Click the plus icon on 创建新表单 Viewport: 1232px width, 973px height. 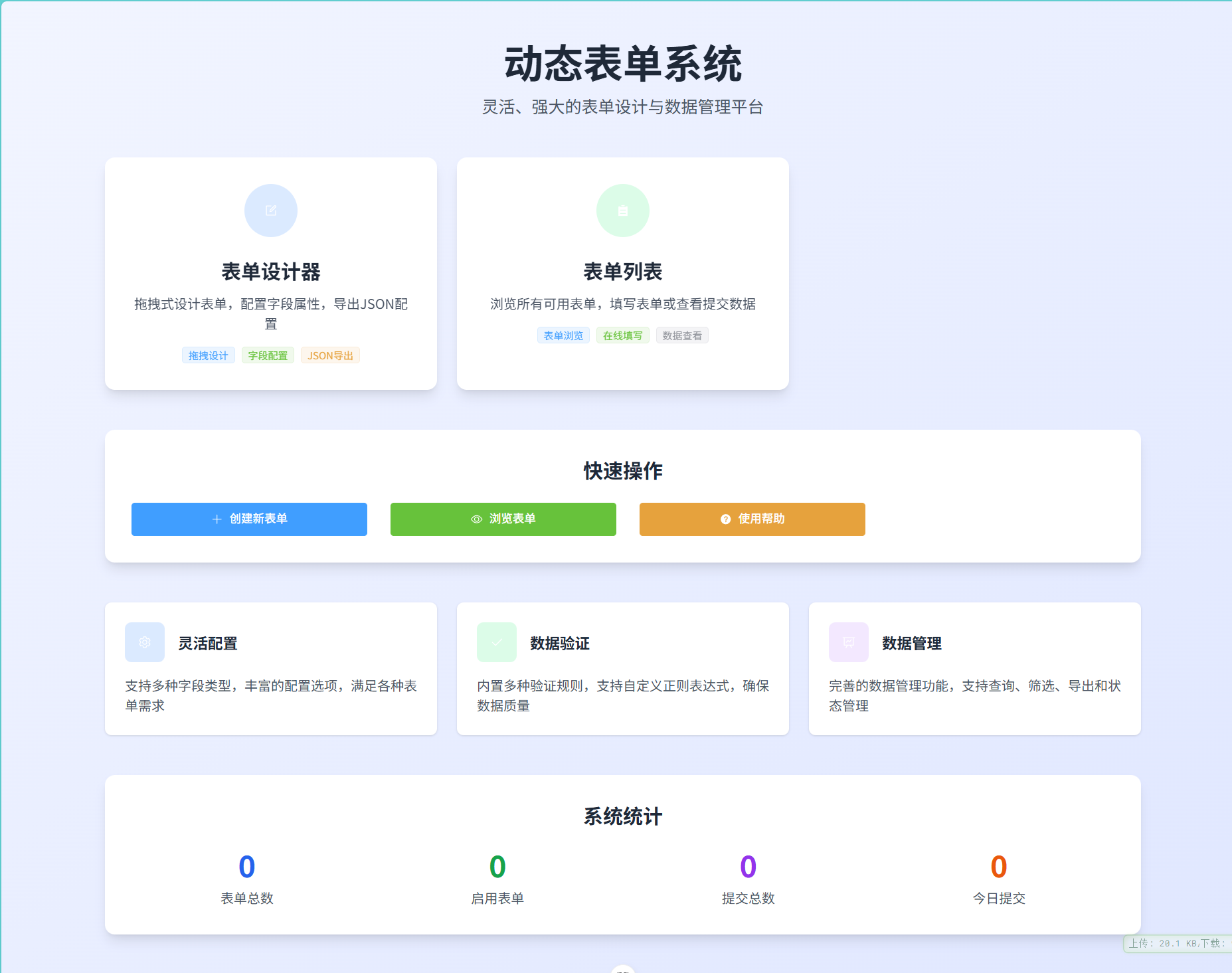pyautogui.click(x=217, y=519)
